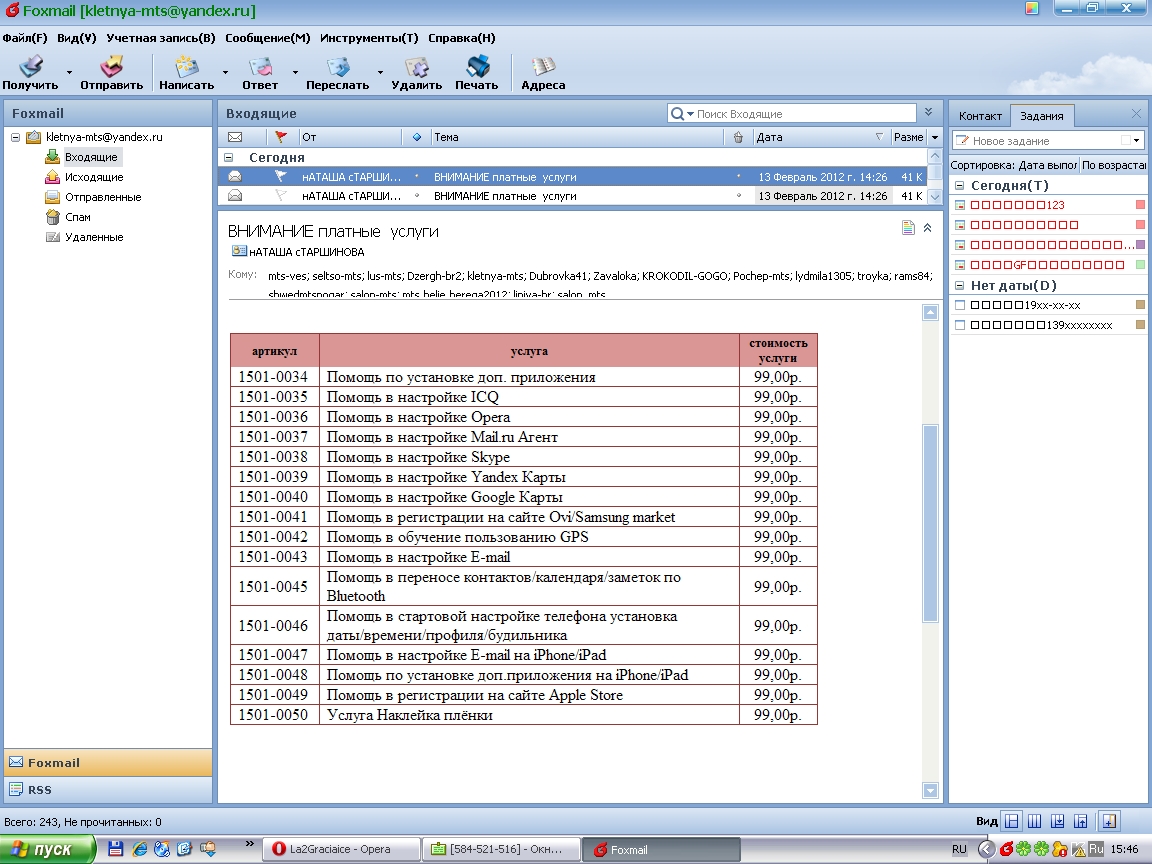The width and height of the screenshot is (1152, 864).
Task: Open dropdown arrow next to Ответ
Action: tap(295, 72)
